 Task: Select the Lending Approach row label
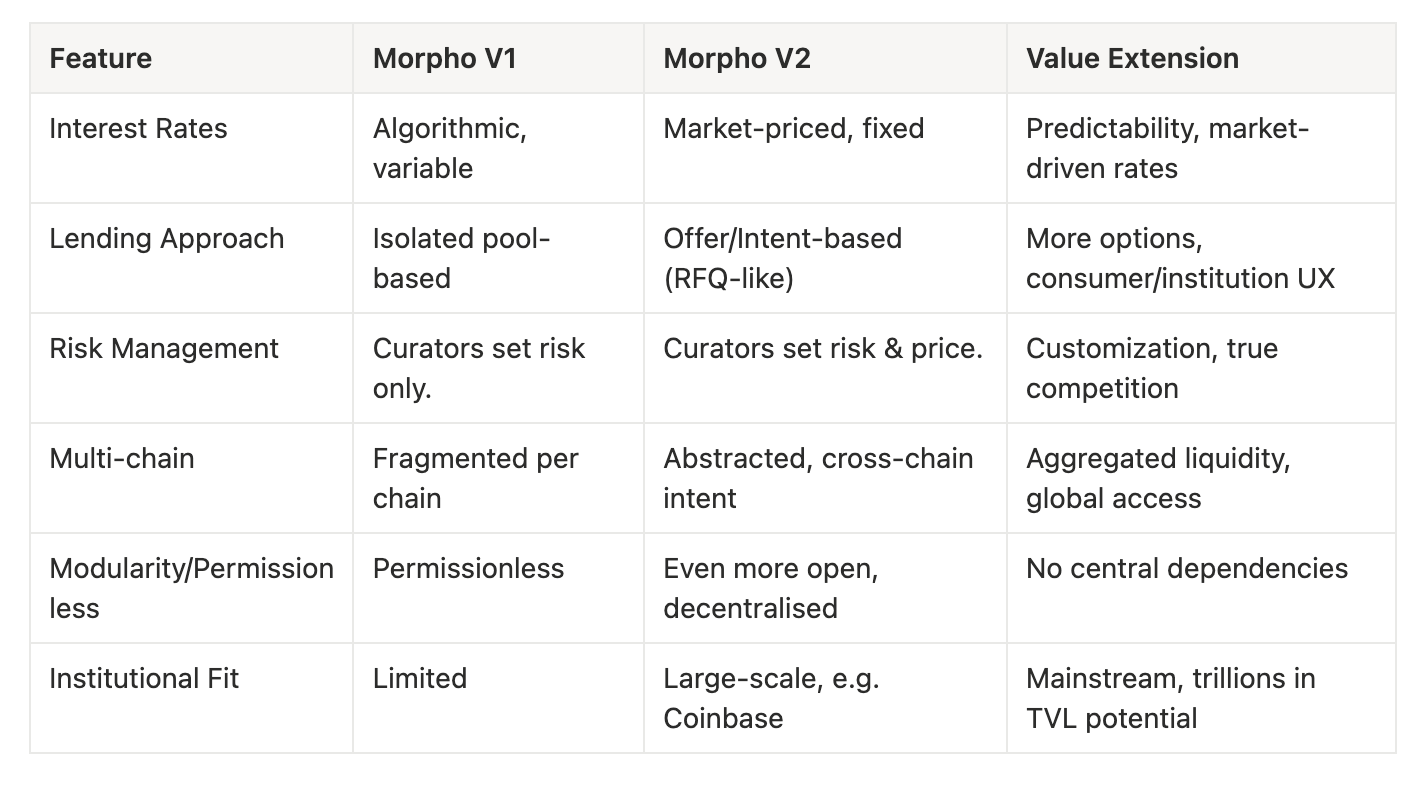point(166,238)
